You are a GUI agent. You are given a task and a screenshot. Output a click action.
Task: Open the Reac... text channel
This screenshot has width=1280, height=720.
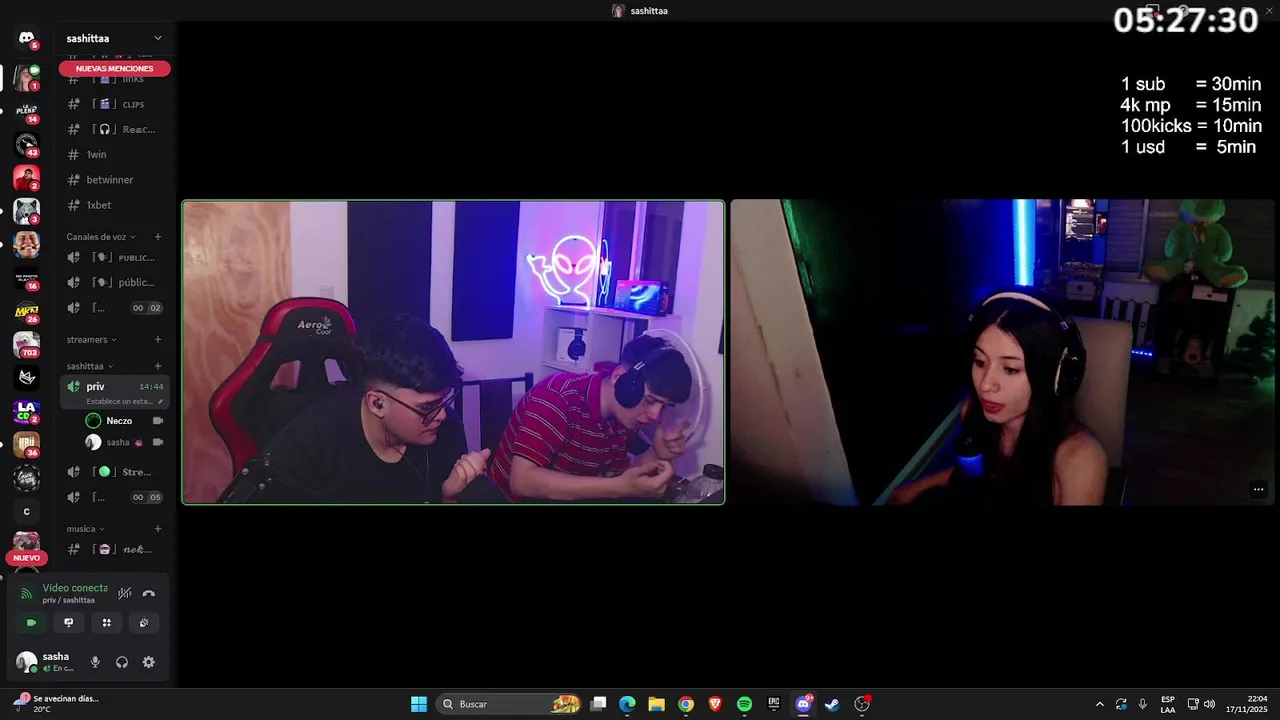(x=113, y=129)
